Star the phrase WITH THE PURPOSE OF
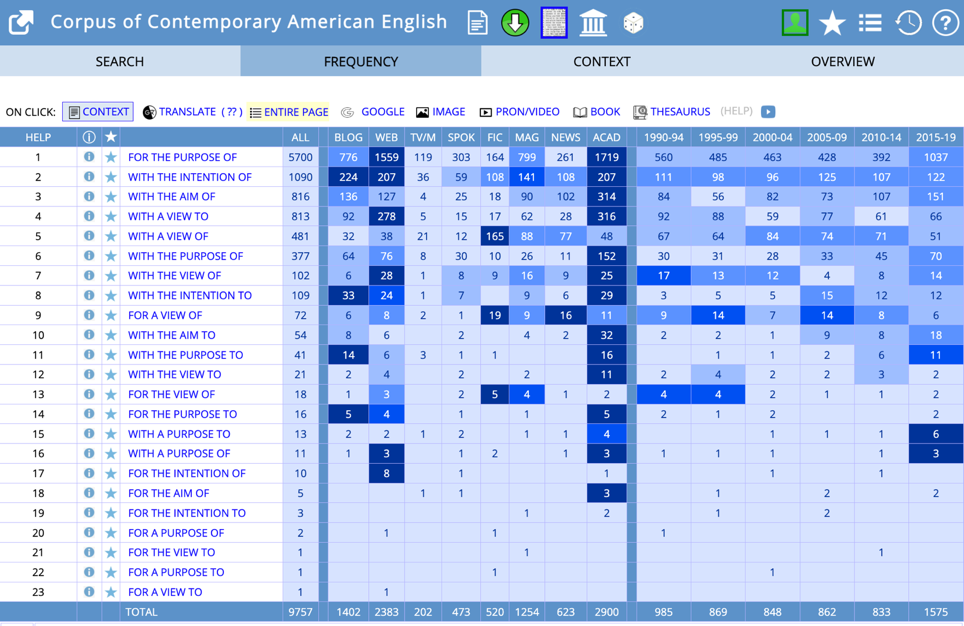964x626 pixels. tap(111, 256)
